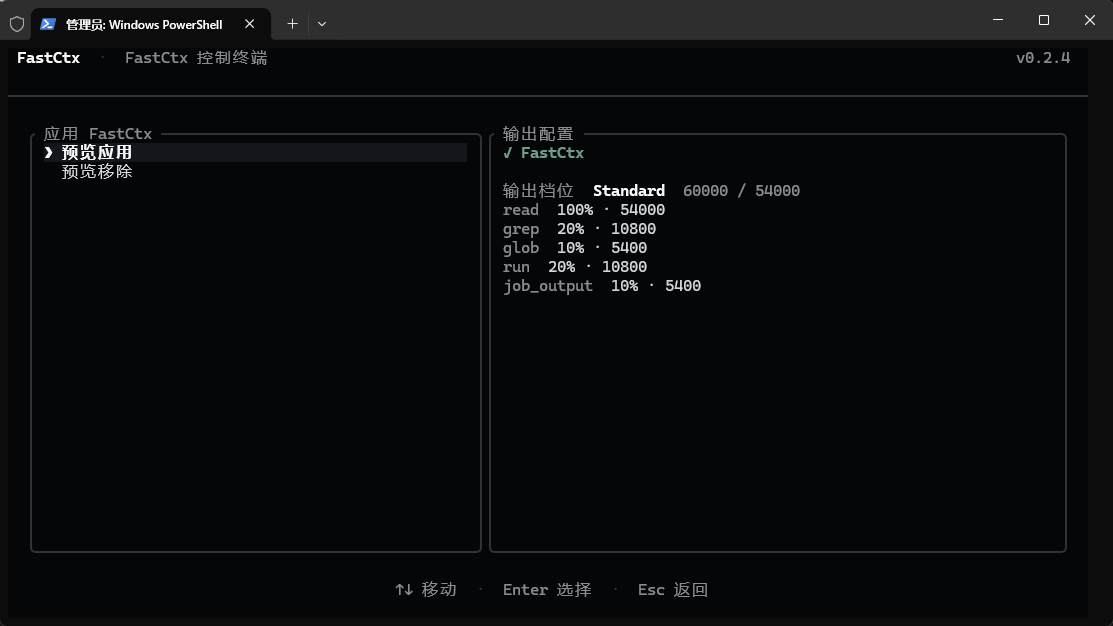This screenshot has height=626, width=1113.
Task: Close the Windows PowerShell tab
Action: tap(250, 24)
